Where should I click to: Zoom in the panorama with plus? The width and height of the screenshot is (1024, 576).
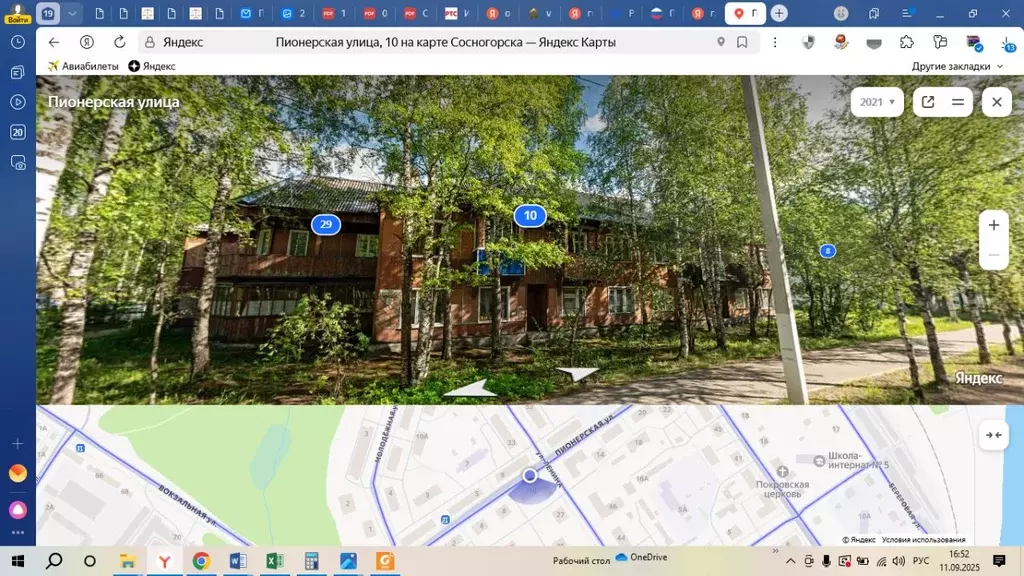pos(993,225)
